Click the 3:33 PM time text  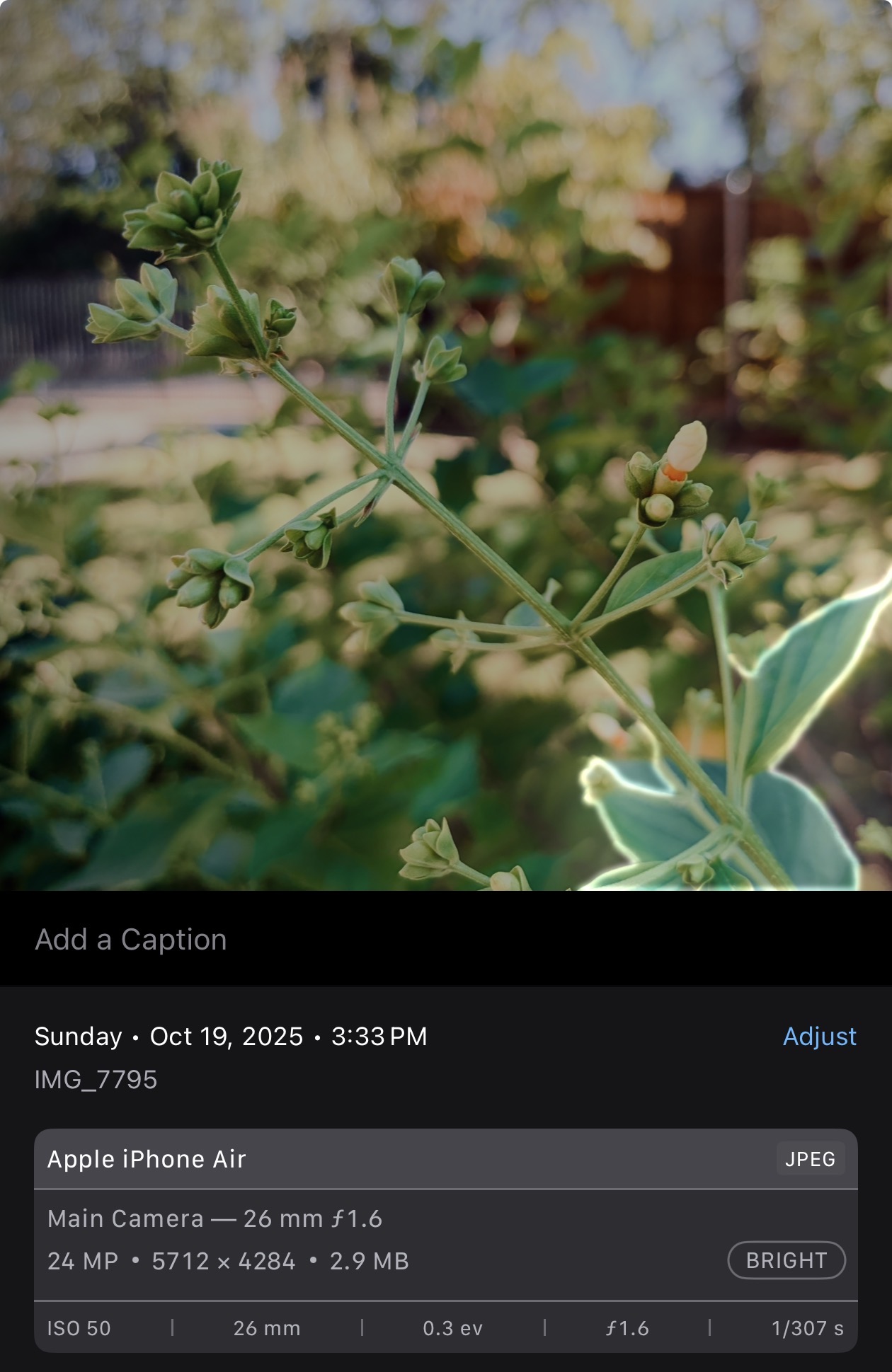pos(379,1036)
